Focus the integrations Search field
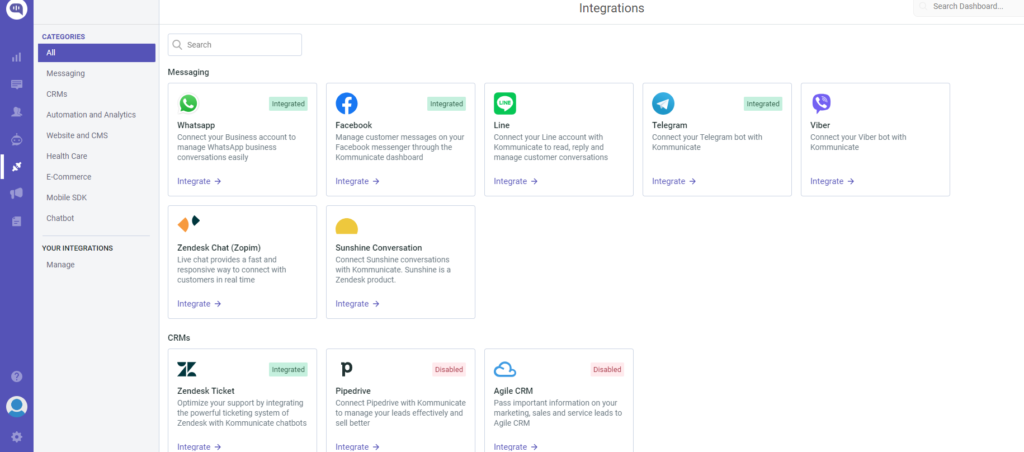Viewport: 1024px width, 452px height. tap(235, 45)
